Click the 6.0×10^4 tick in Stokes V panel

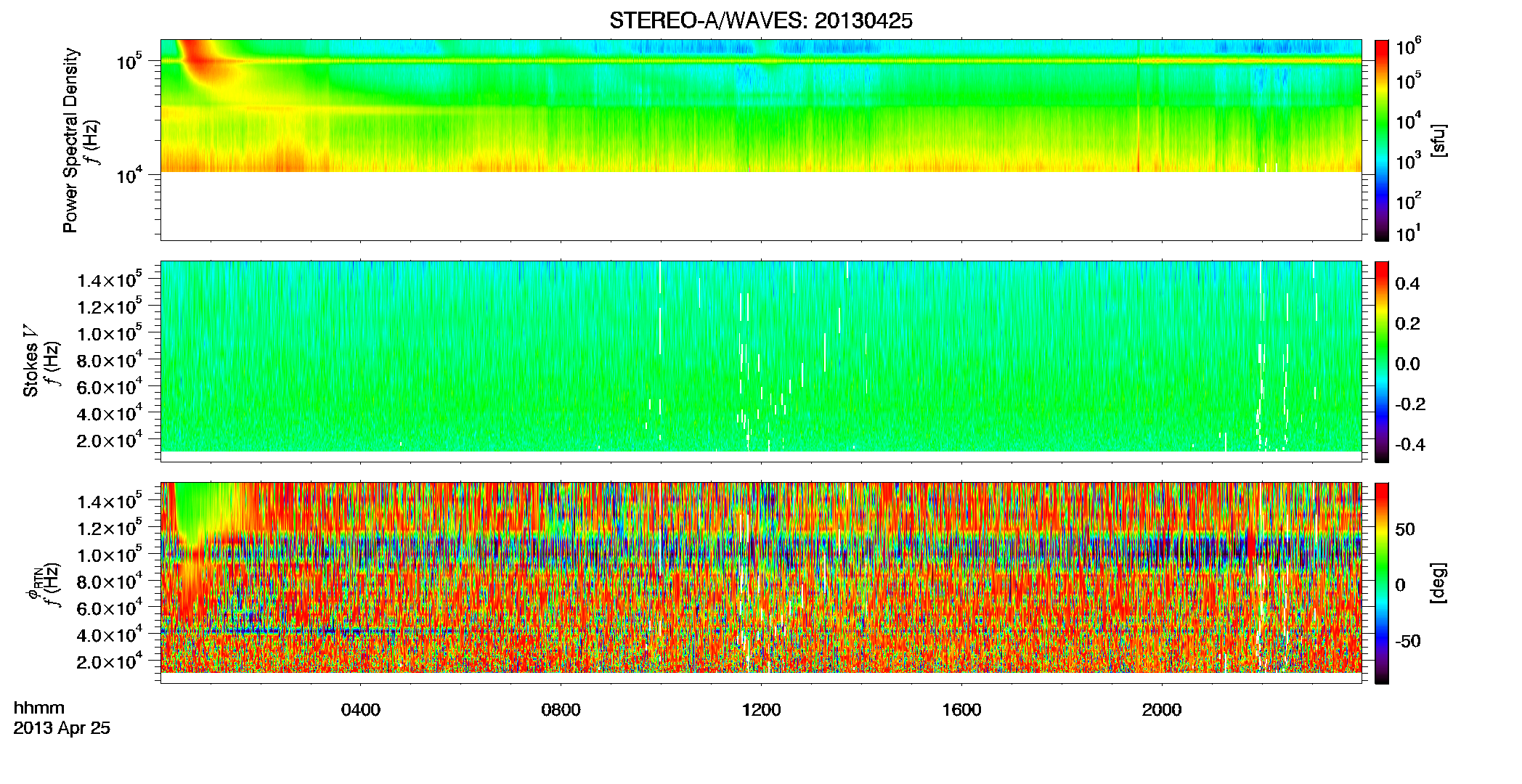[109, 388]
